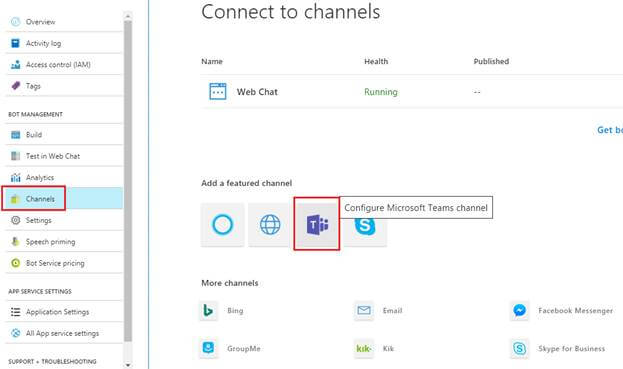Click the Email envelope icon
This screenshot has height=369, width=623.
(364, 310)
